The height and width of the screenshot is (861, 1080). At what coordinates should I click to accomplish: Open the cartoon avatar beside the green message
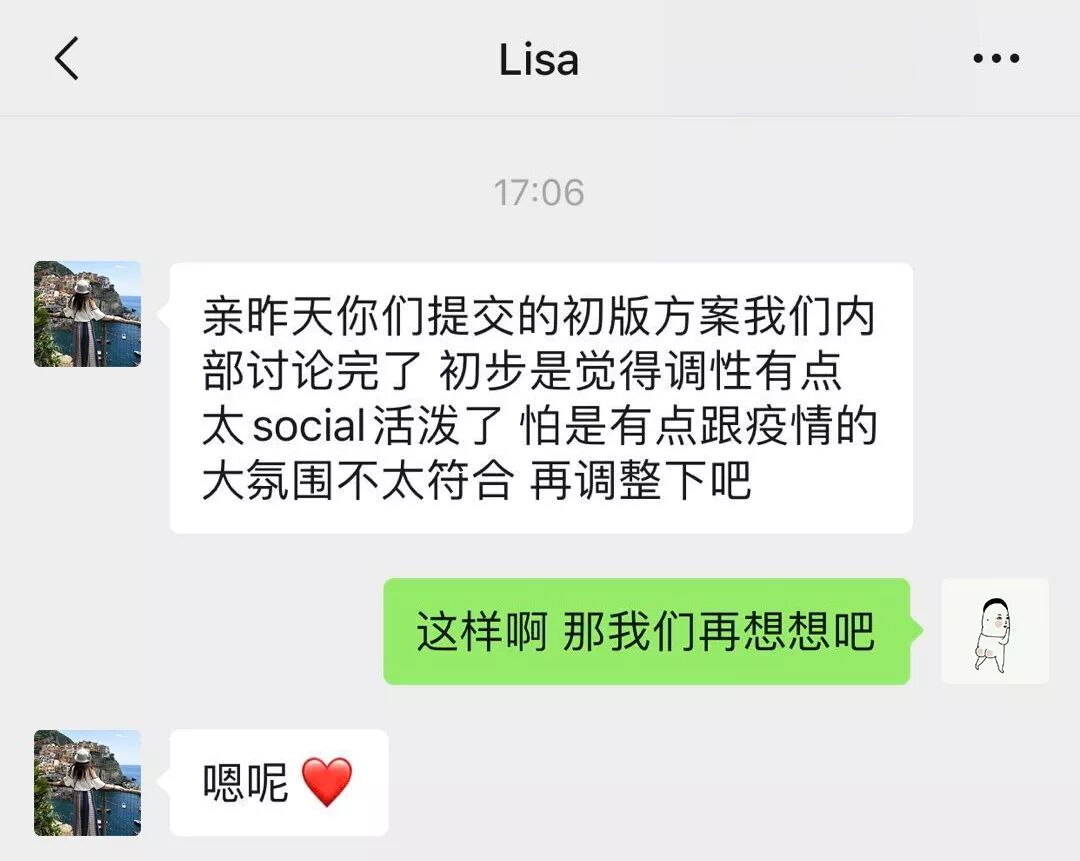tap(995, 632)
